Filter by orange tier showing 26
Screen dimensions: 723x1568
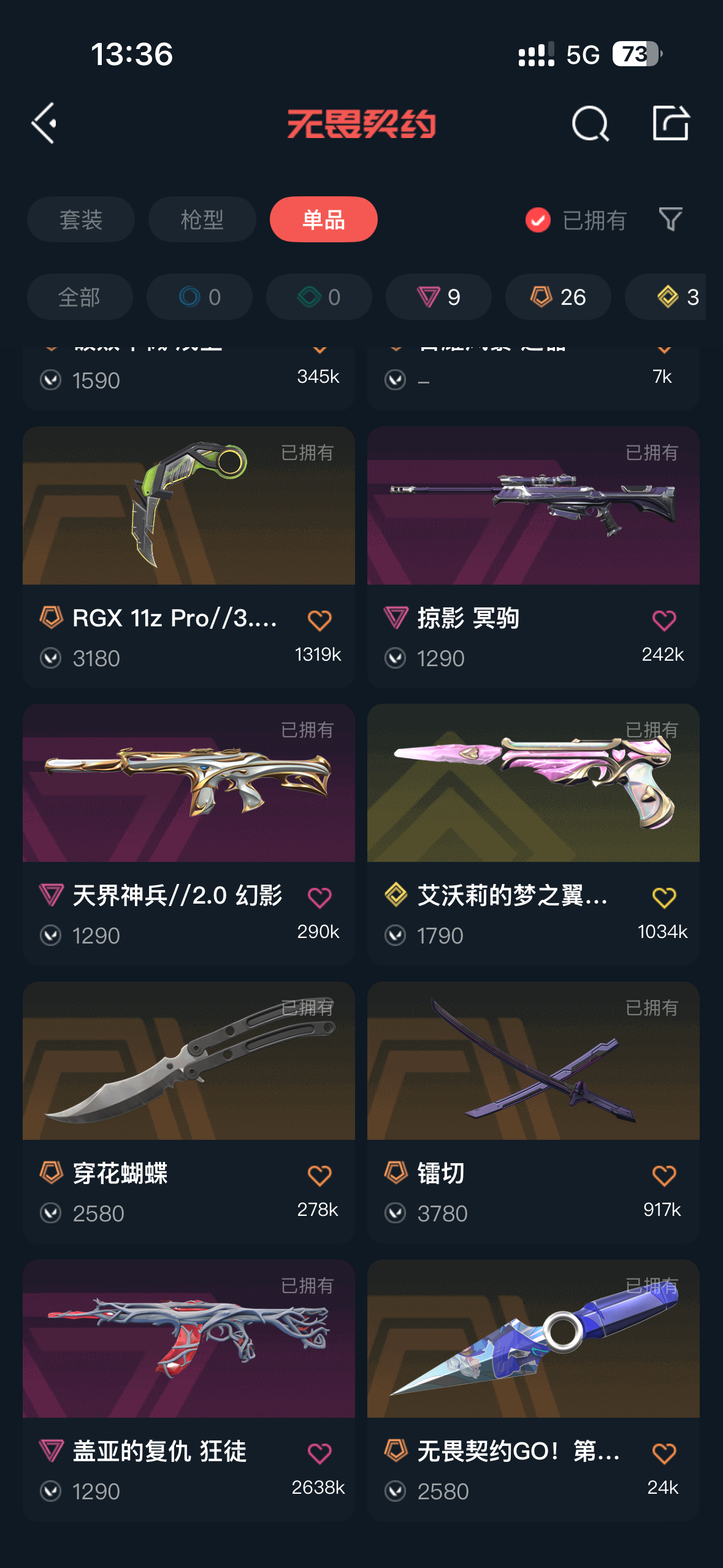(x=558, y=297)
